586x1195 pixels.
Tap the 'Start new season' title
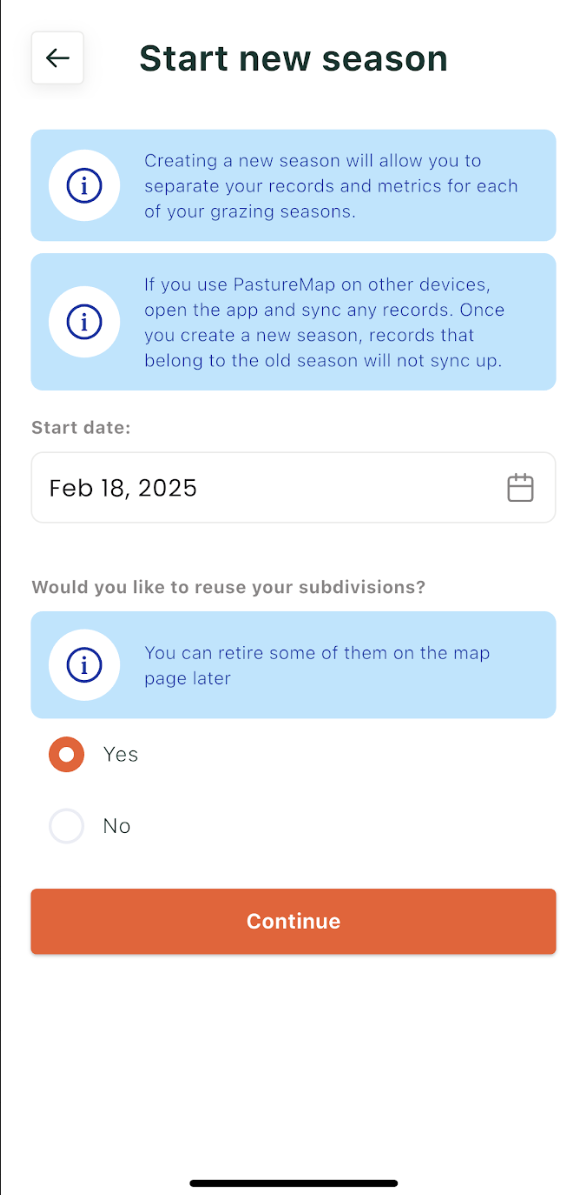click(293, 59)
